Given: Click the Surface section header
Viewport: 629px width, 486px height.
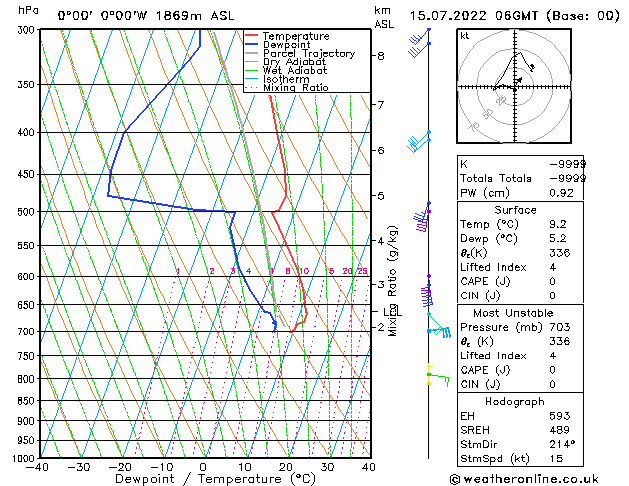Looking at the screenshot, I should point(515,210).
